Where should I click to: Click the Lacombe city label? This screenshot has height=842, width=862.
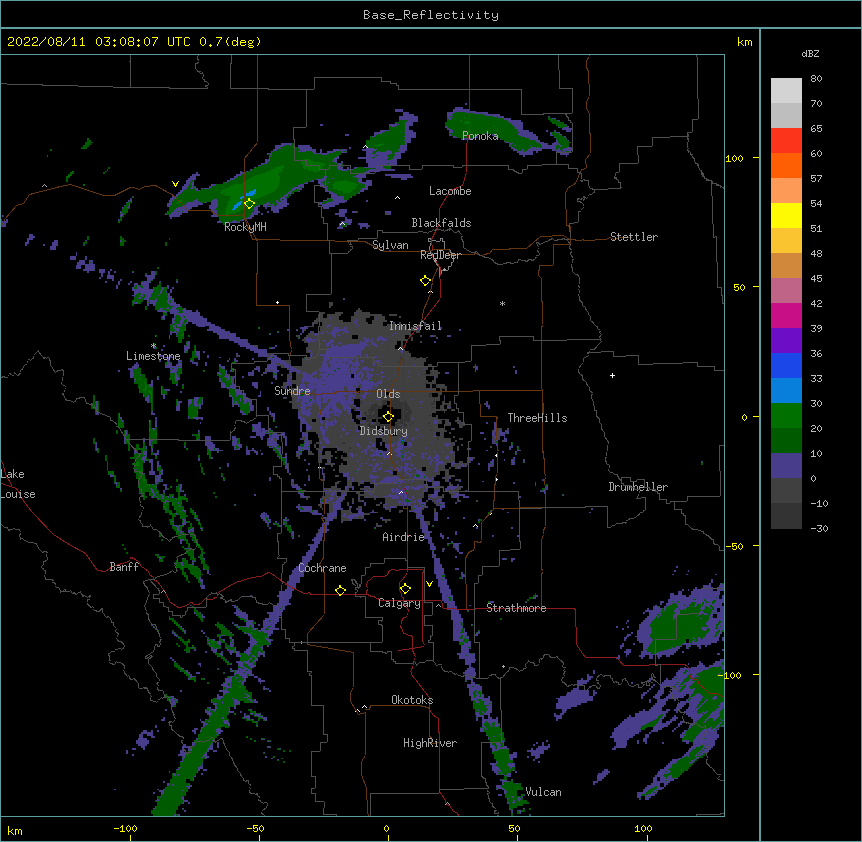click(x=450, y=191)
